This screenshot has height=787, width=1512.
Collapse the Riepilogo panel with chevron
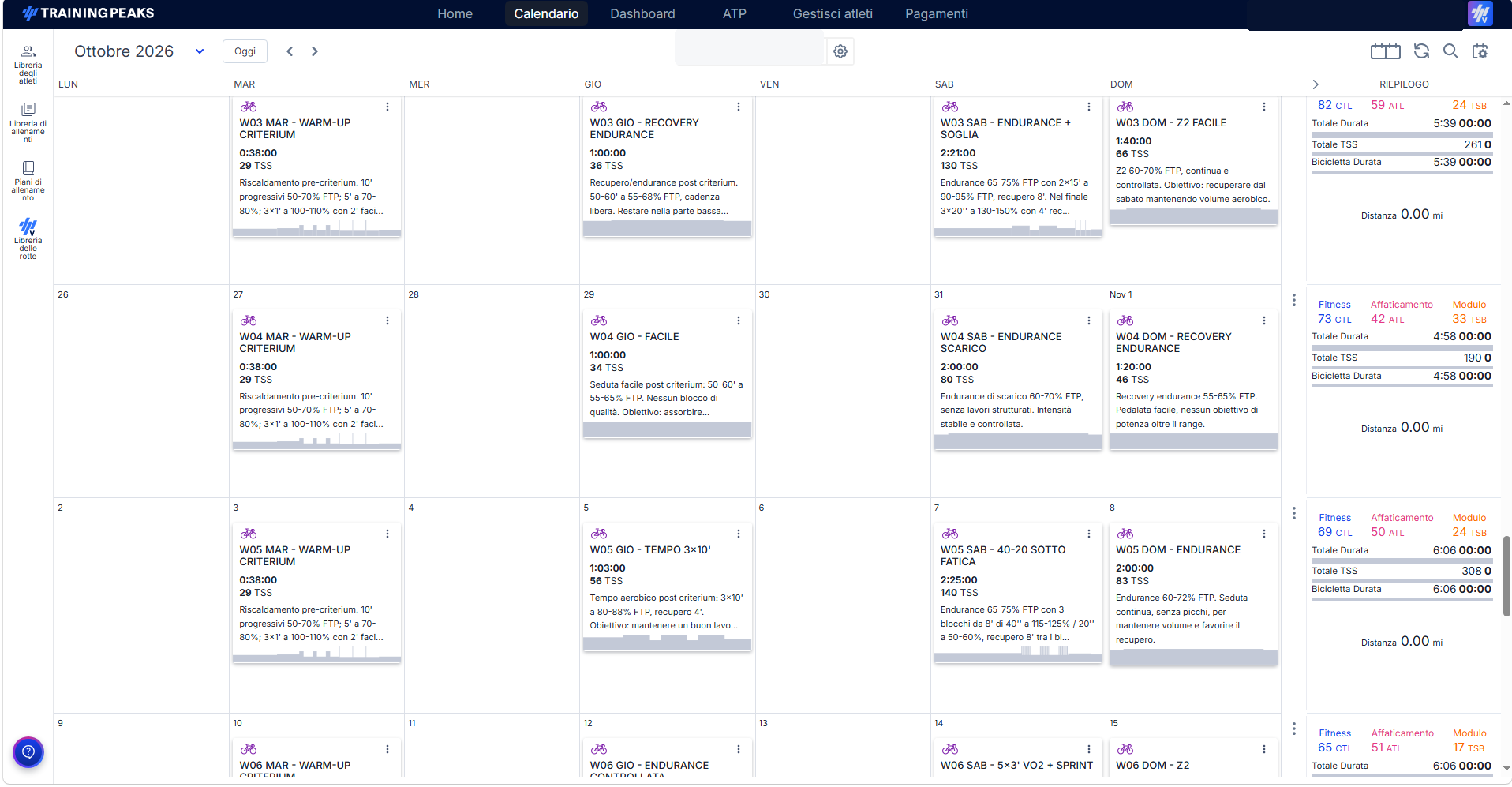1316,84
